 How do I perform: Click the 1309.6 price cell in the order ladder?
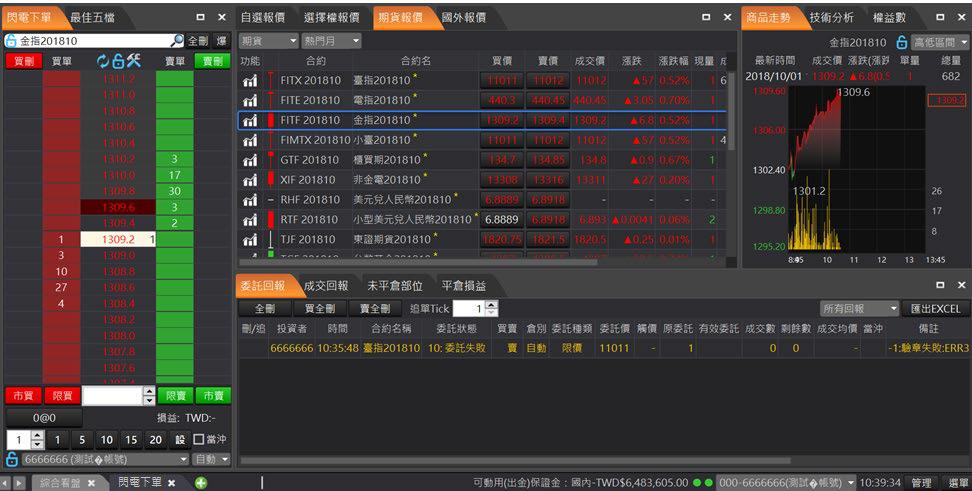118,207
